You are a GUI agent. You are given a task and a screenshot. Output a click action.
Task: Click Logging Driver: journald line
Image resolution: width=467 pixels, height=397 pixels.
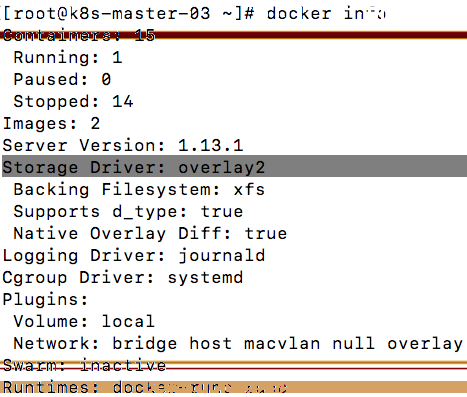(134, 256)
